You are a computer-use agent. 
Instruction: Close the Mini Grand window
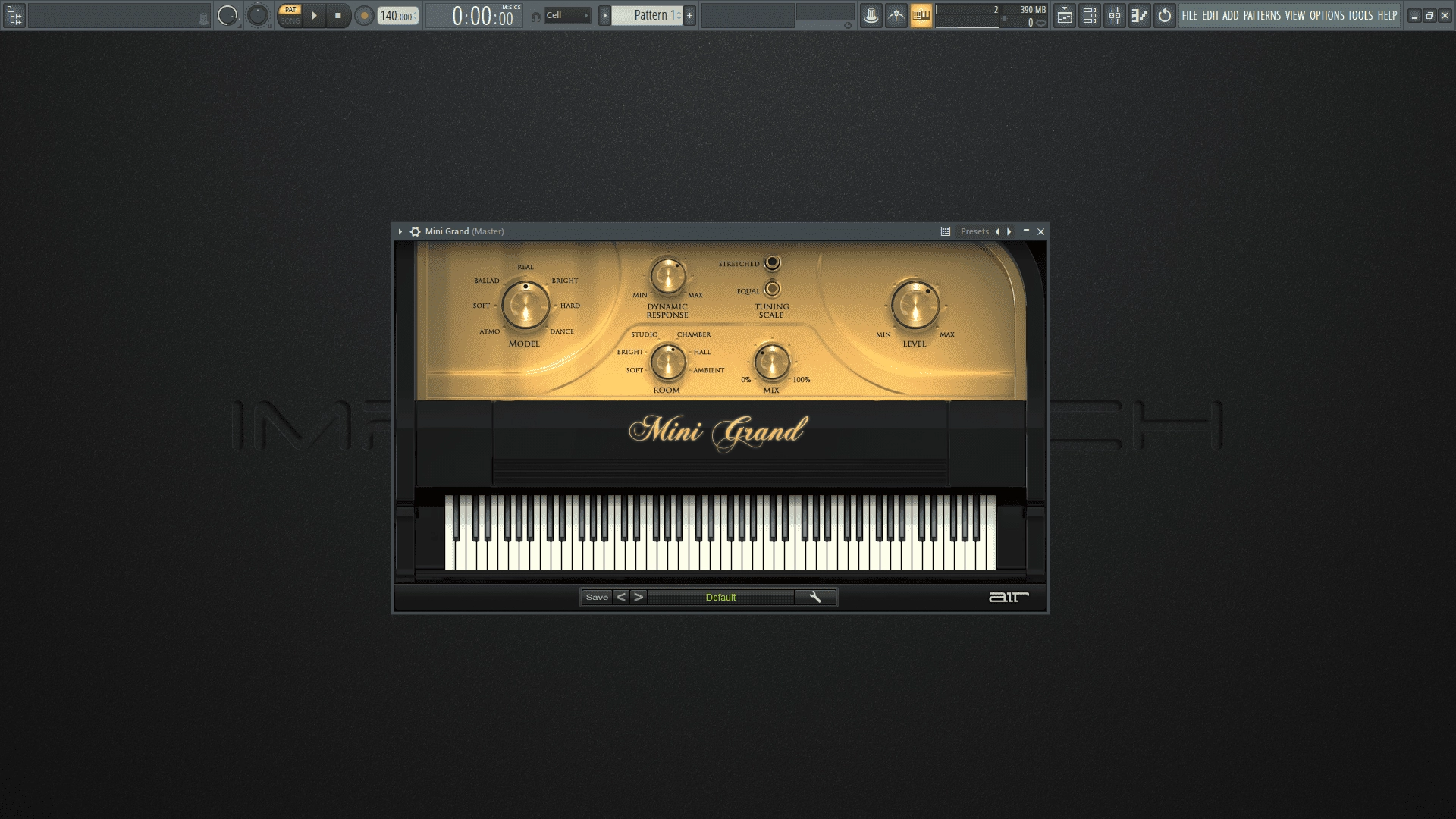pyautogui.click(x=1040, y=231)
